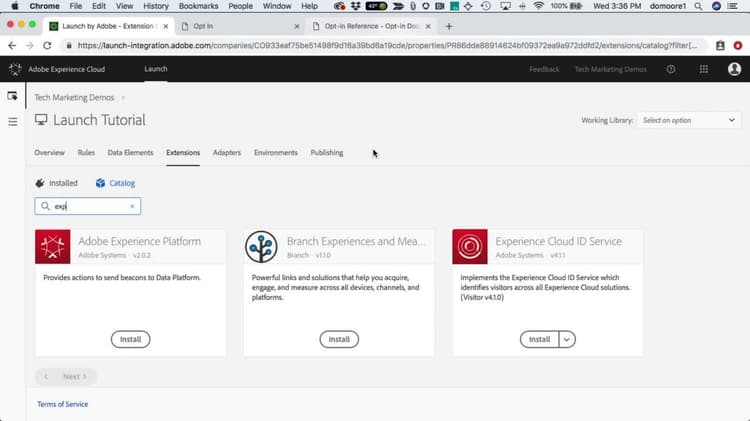Select the Extensions tab
The image size is (750, 421).
[183, 153]
